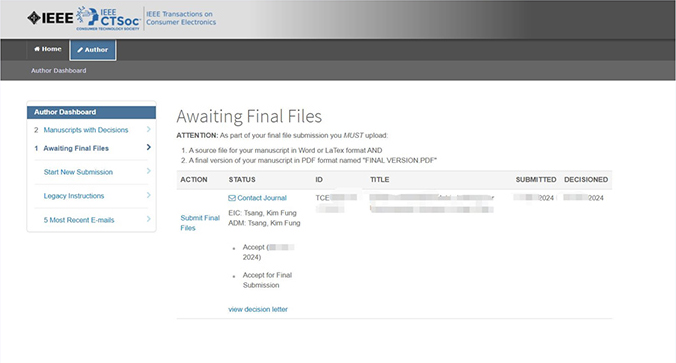Click the Contact Journal link
The width and height of the screenshot is (676, 363).
[x=262, y=198]
